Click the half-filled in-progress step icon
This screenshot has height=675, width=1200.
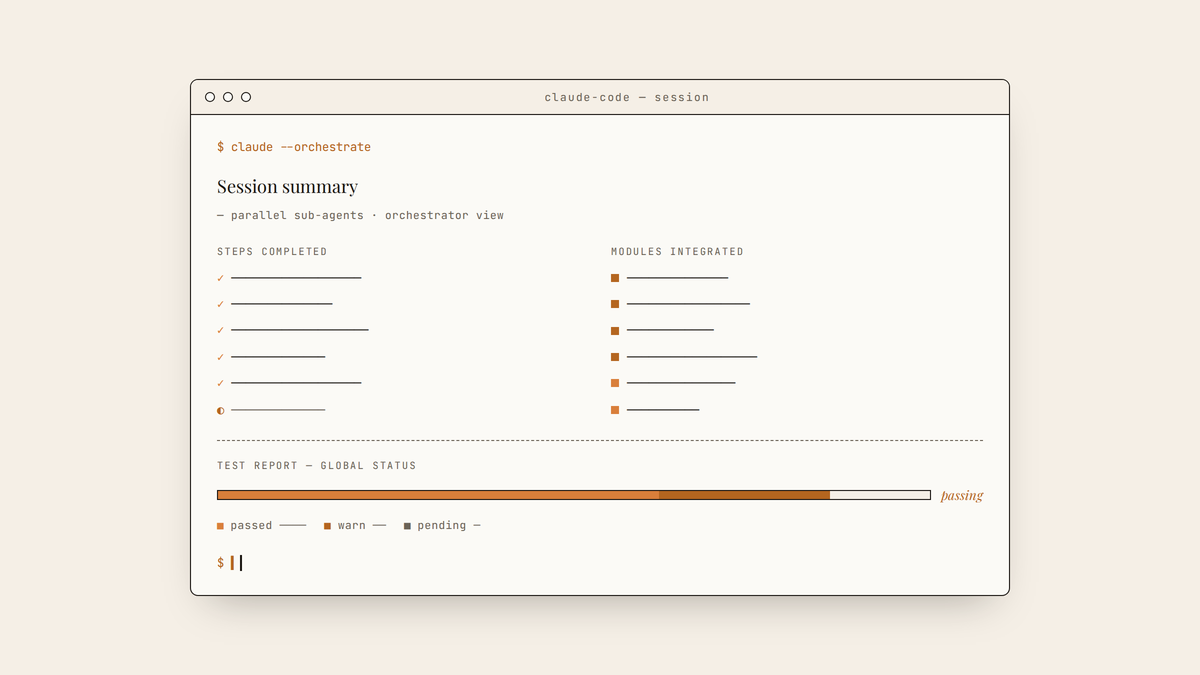(221, 410)
